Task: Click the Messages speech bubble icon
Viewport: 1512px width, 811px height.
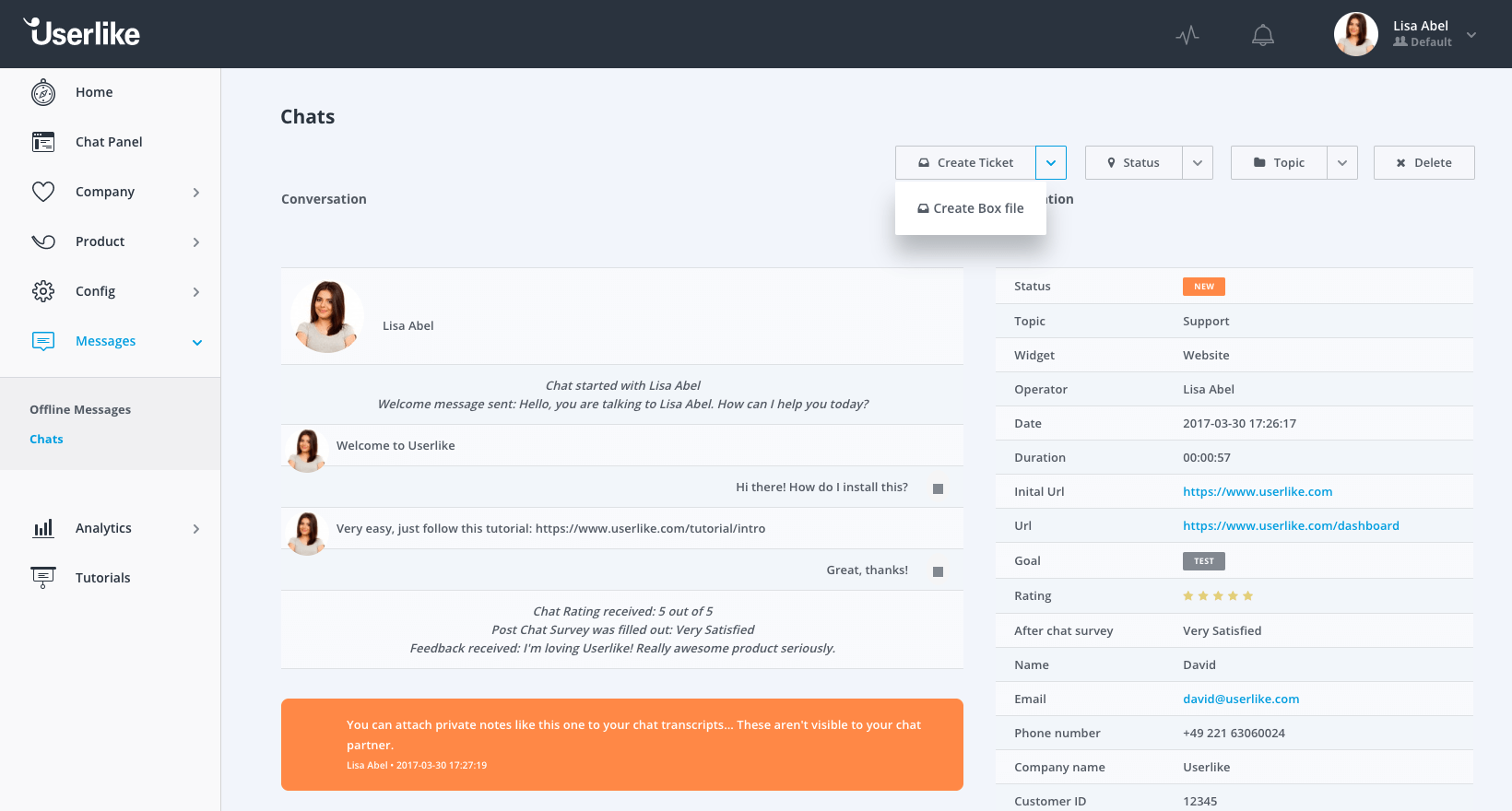Action: pyautogui.click(x=43, y=341)
